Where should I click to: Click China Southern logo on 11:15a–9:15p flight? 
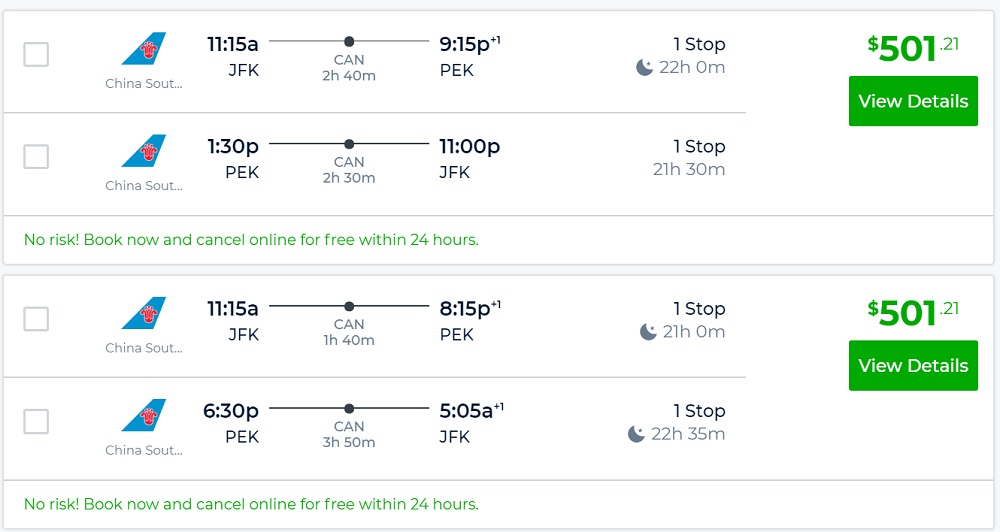coord(144,50)
